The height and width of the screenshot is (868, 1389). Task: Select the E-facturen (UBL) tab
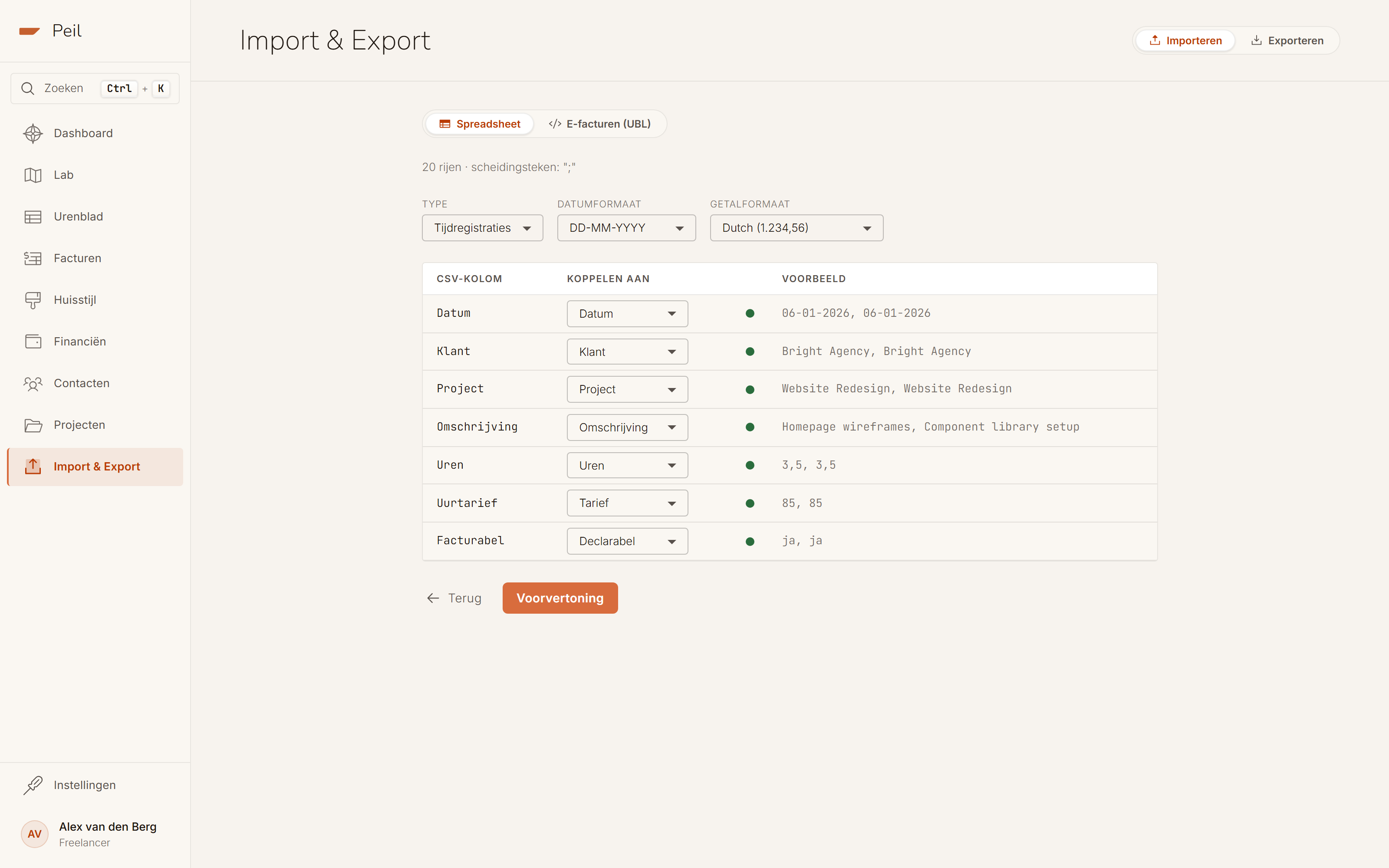pos(600,124)
